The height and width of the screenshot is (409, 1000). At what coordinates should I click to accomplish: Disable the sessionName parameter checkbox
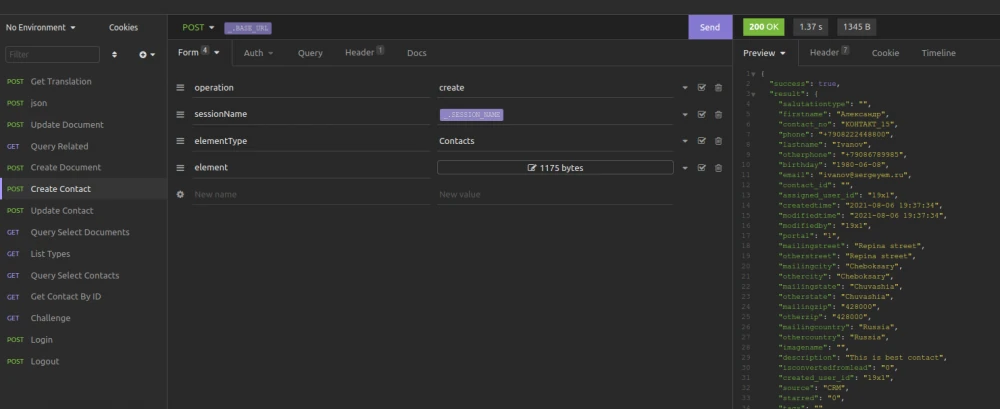pyautogui.click(x=702, y=114)
